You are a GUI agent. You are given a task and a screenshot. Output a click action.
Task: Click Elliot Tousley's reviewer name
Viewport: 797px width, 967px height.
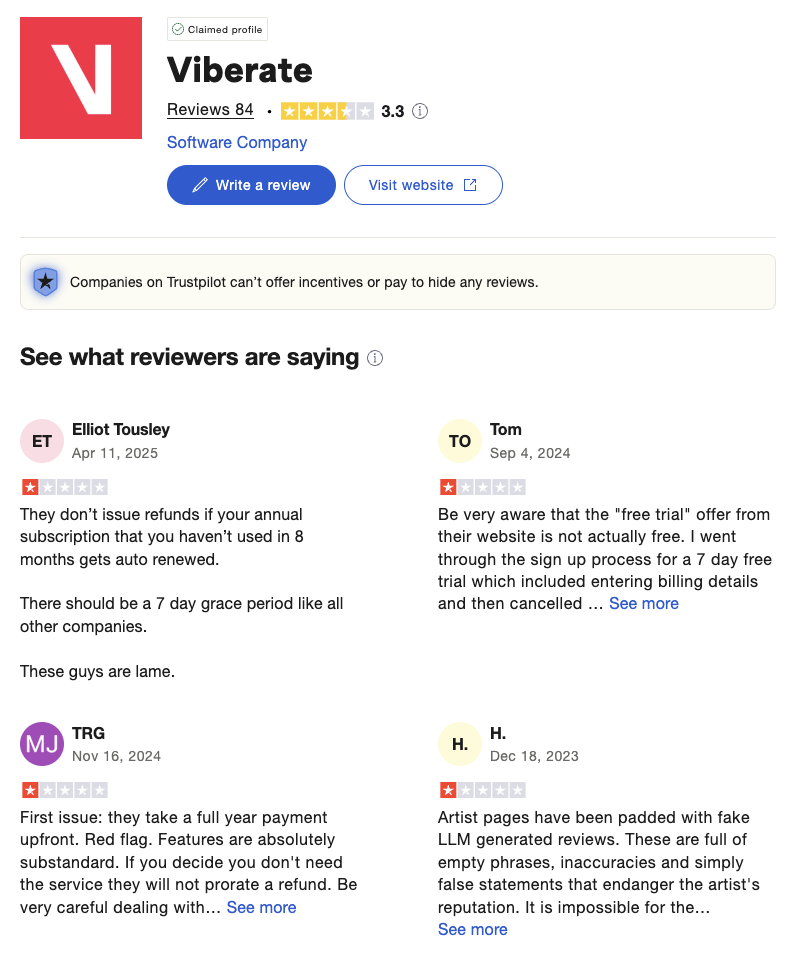point(121,429)
